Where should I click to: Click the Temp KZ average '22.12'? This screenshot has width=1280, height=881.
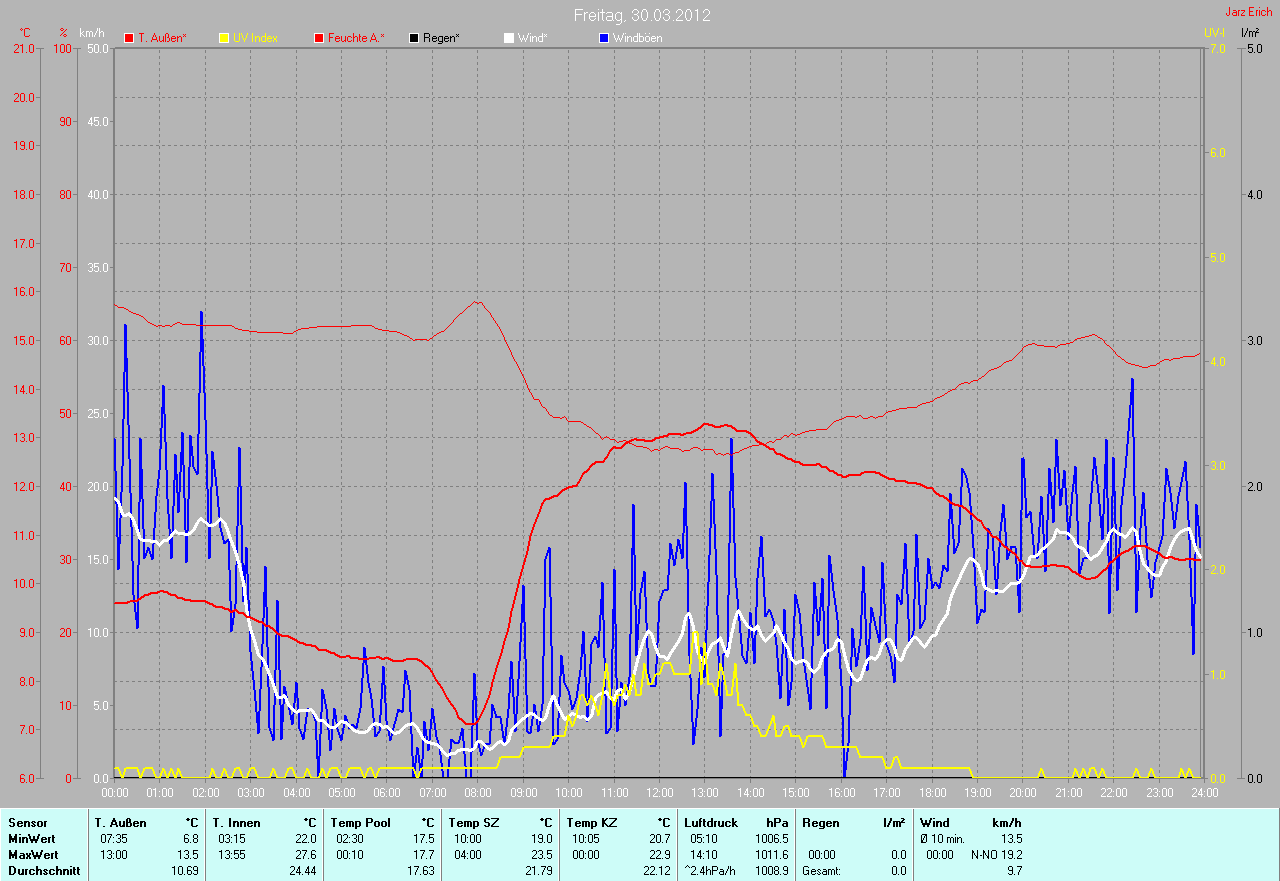(657, 871)
